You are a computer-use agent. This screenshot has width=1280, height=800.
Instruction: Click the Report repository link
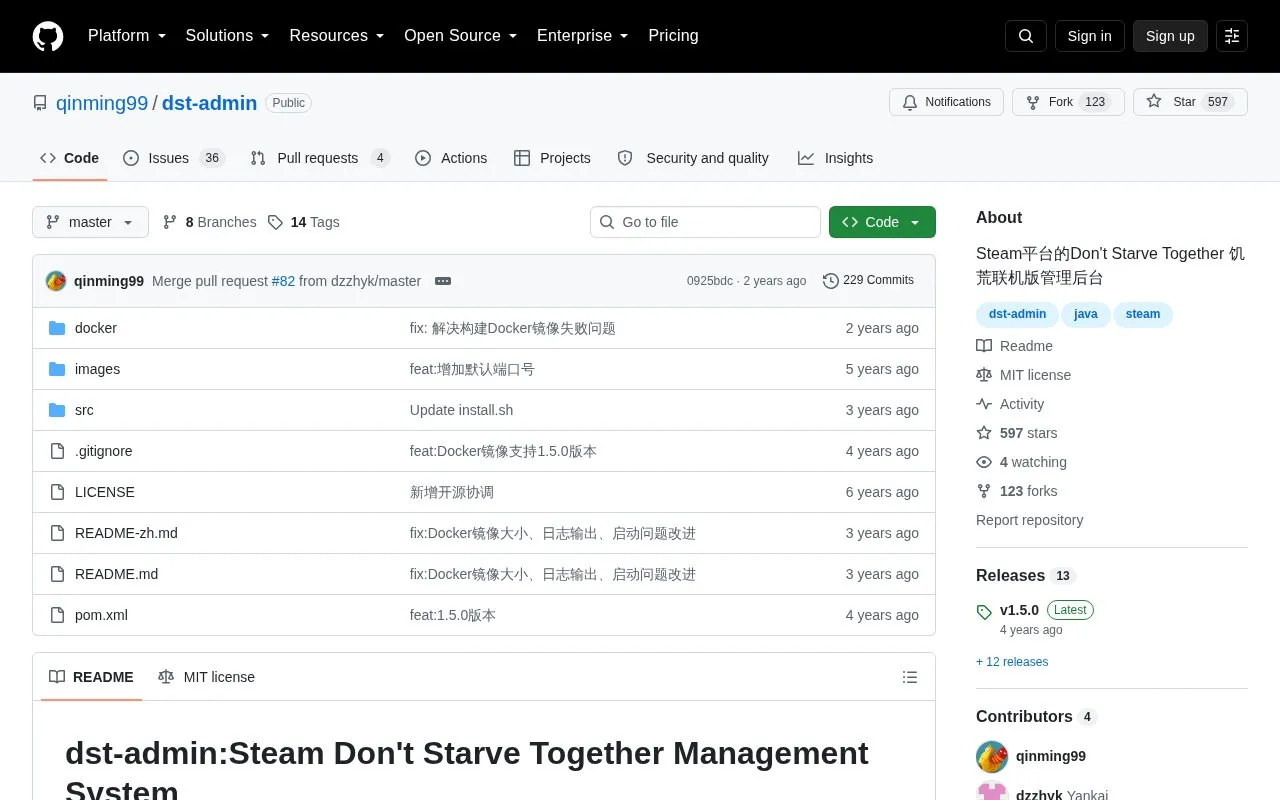1029,520
